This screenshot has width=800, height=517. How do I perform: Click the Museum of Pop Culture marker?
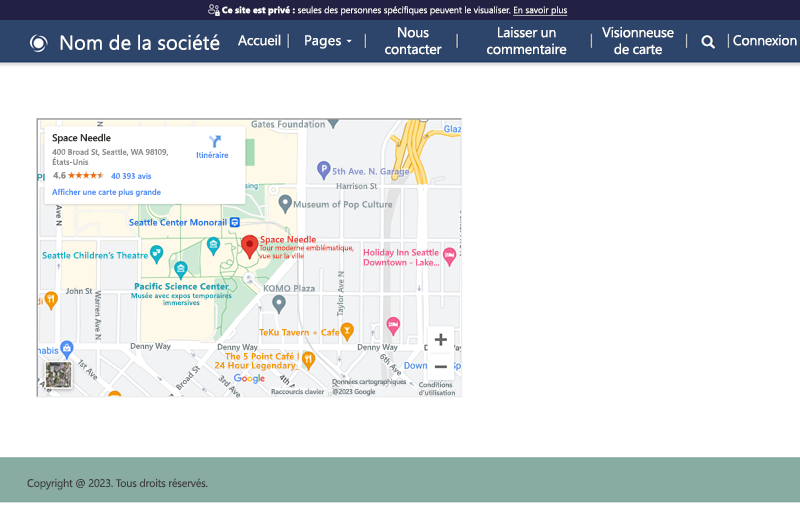pyautogui.click(x=285, y=204)
